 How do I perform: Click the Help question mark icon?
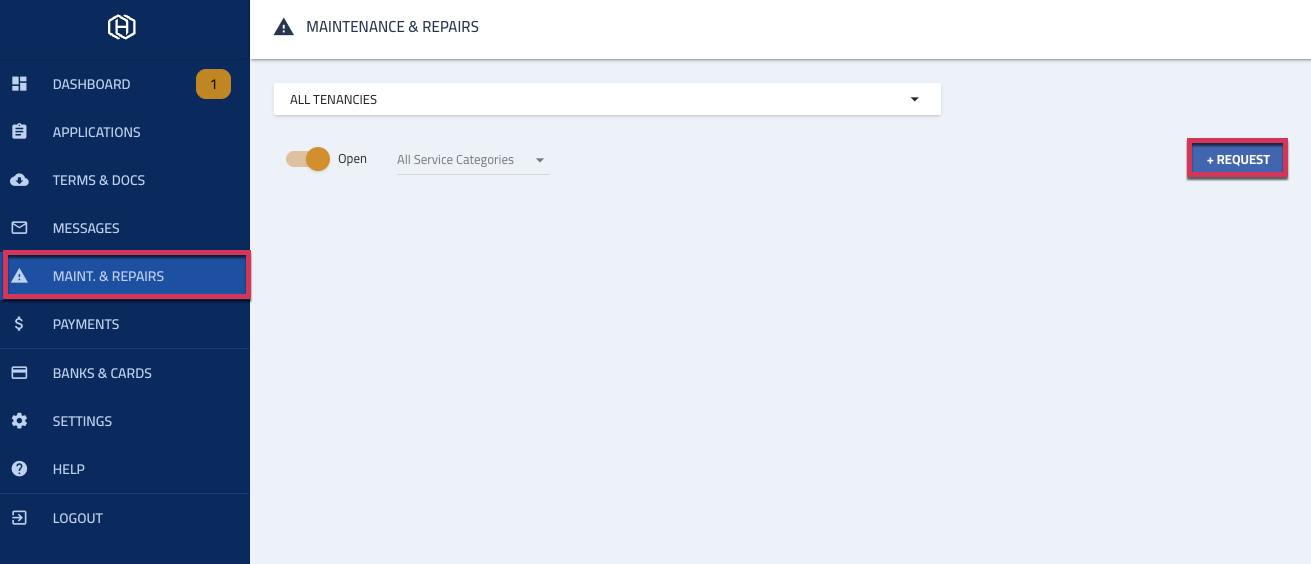click(x=19, y=469)
